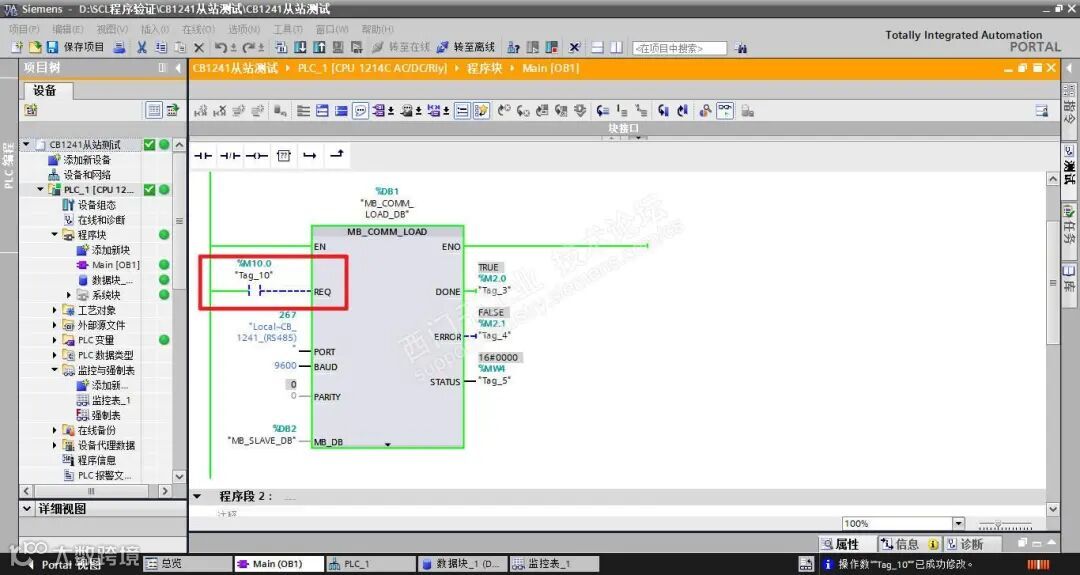Click the delete network icon
This screenshot has height=575, width=1080.
pos(220,111)
